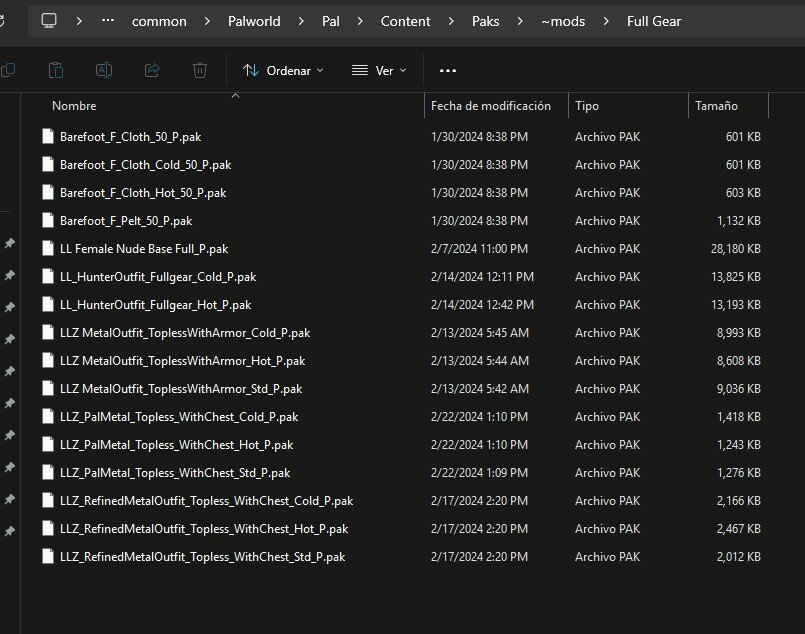Select LL_HunterOutfit_Fullgear_Cold_P.pak file

point(157,276)
